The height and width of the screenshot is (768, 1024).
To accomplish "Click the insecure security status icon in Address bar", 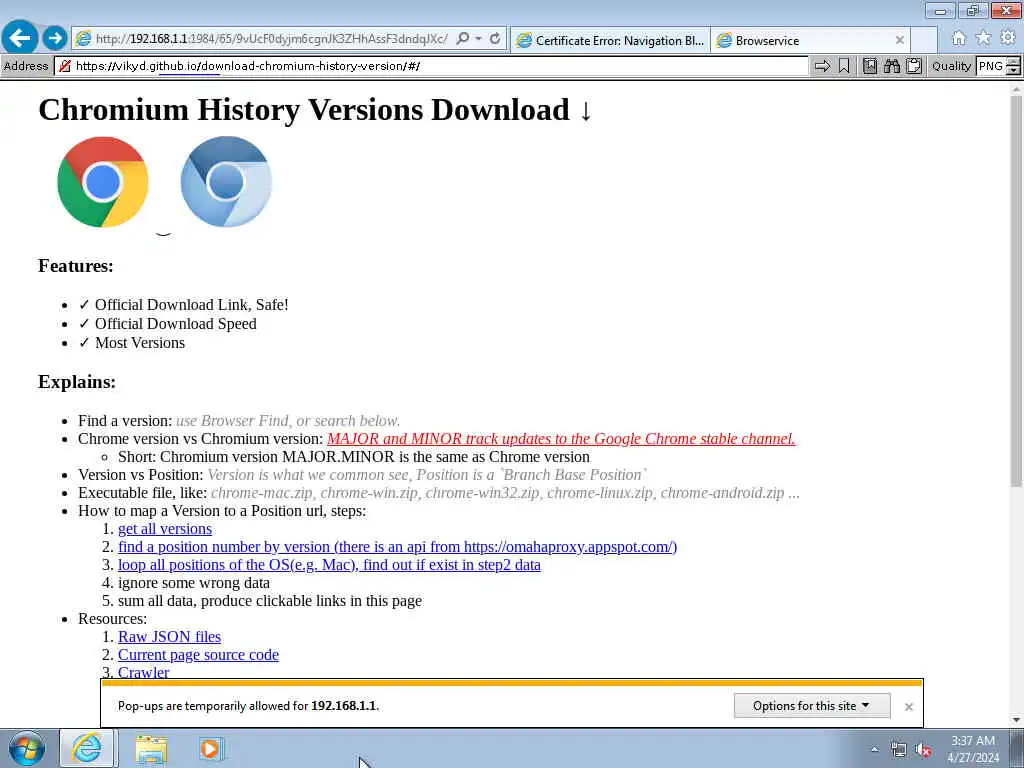I will coord(64,66).
